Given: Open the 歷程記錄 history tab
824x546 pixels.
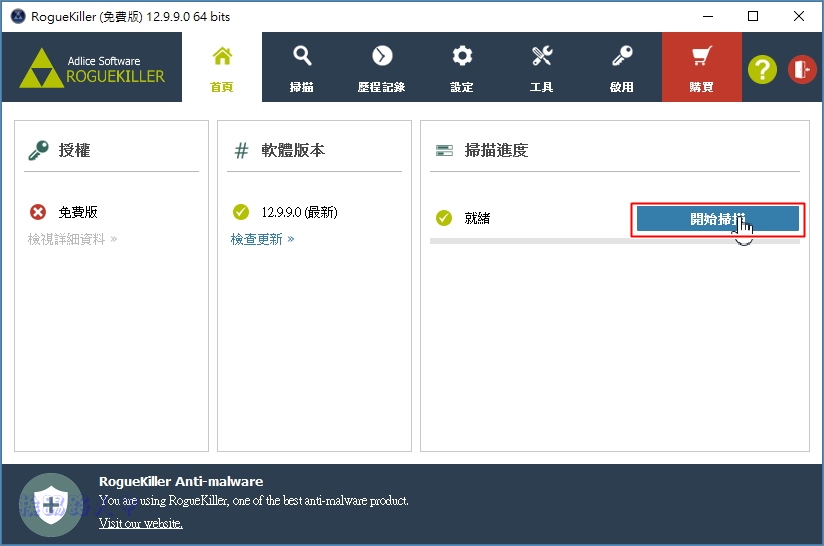Looking at the screenshot, I should tap(382, 67).
